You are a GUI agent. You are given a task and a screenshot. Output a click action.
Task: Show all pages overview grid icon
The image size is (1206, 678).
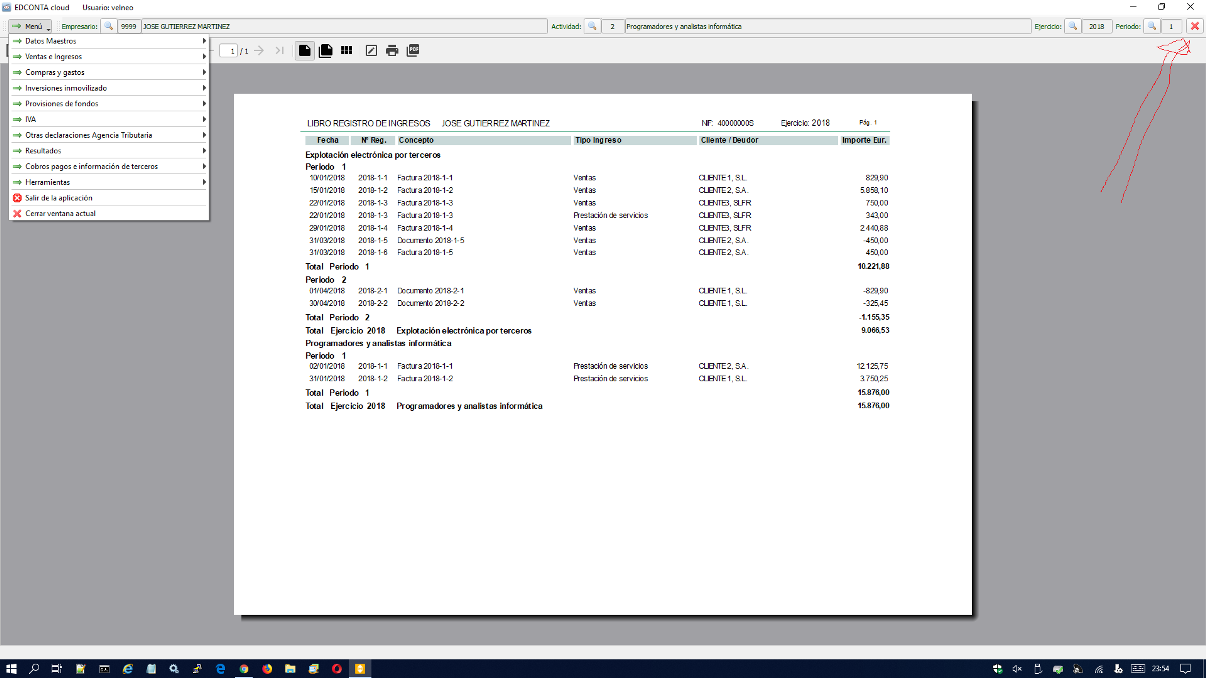(x=347, y=50)
